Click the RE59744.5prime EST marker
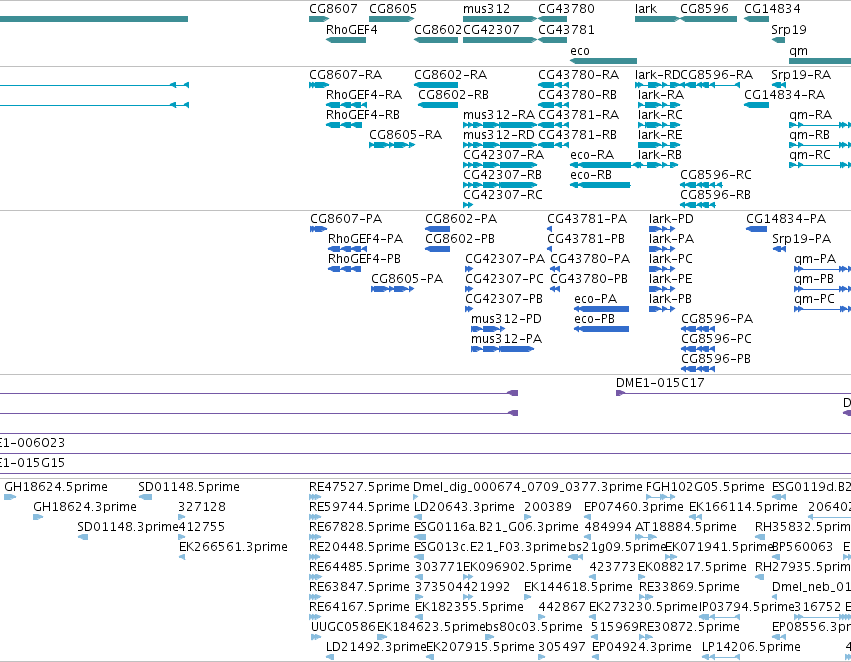This screenshot has height=662, width=851. [315, 517]
